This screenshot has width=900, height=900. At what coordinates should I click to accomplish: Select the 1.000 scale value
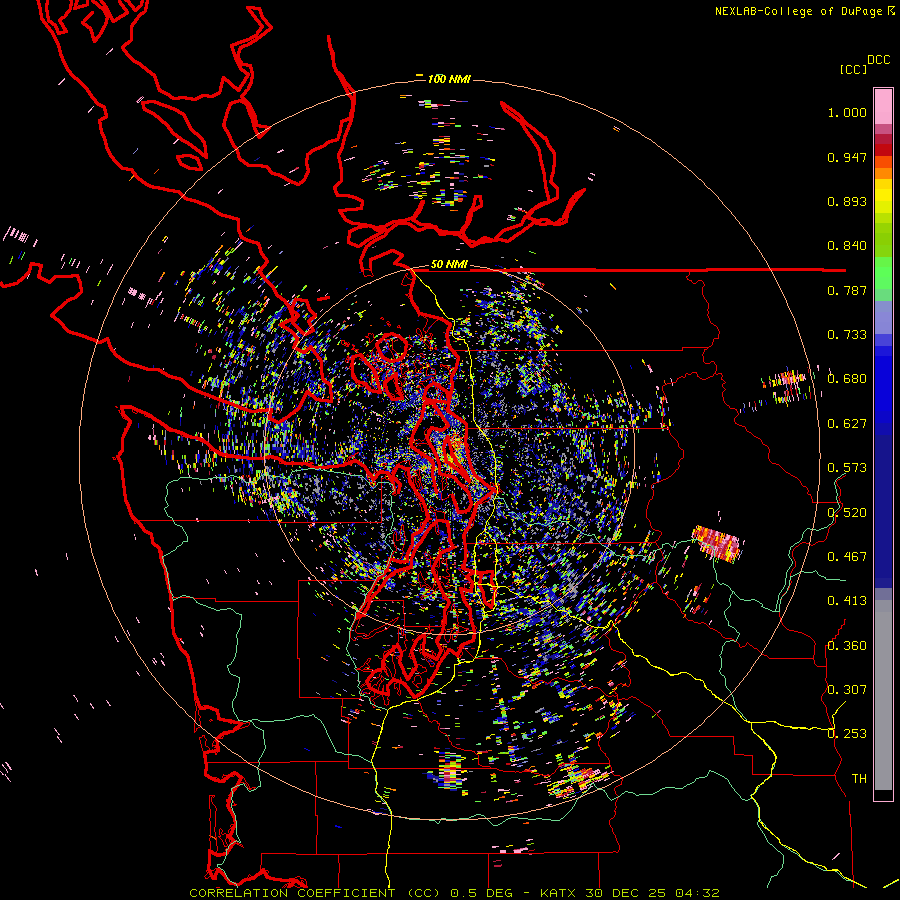point(847,112)
